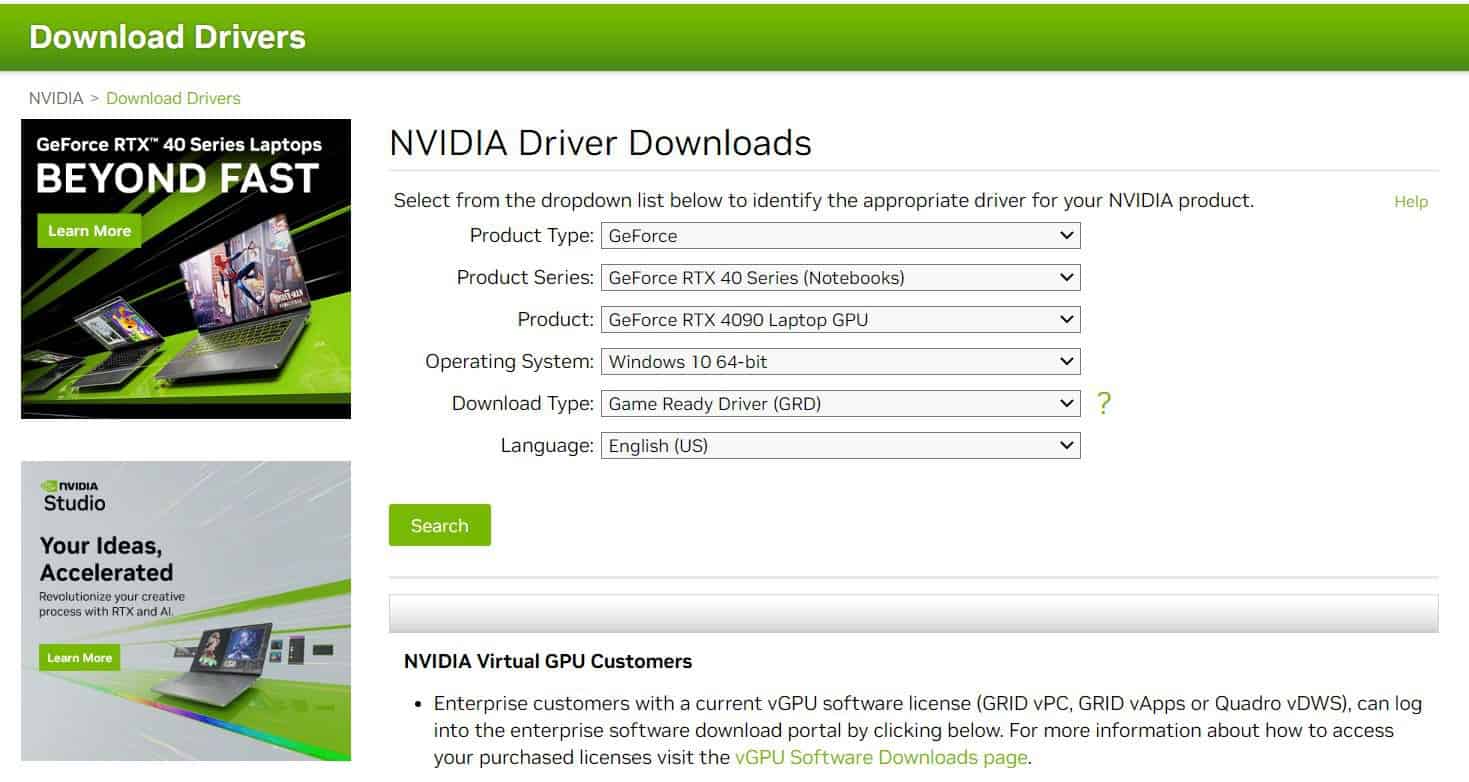
Task: Click the green Search button
Action: 440,525
